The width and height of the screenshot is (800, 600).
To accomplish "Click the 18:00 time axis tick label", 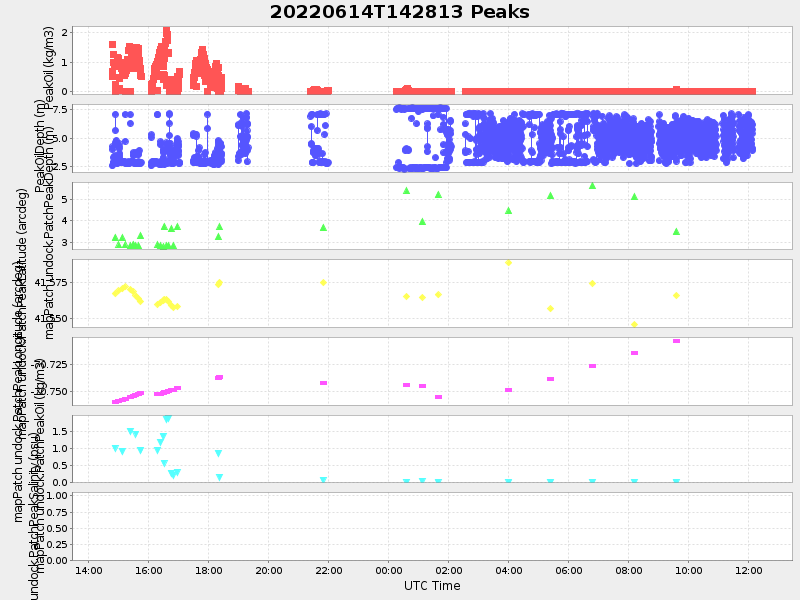I will tap(209, 570).
